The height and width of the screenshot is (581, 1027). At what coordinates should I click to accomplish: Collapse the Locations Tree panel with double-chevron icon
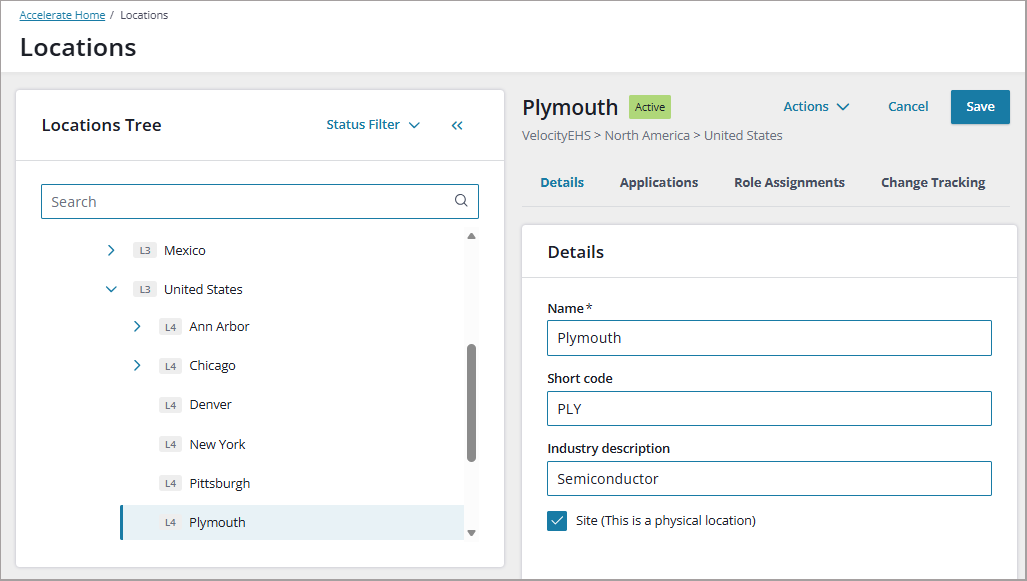coord(457,125)
